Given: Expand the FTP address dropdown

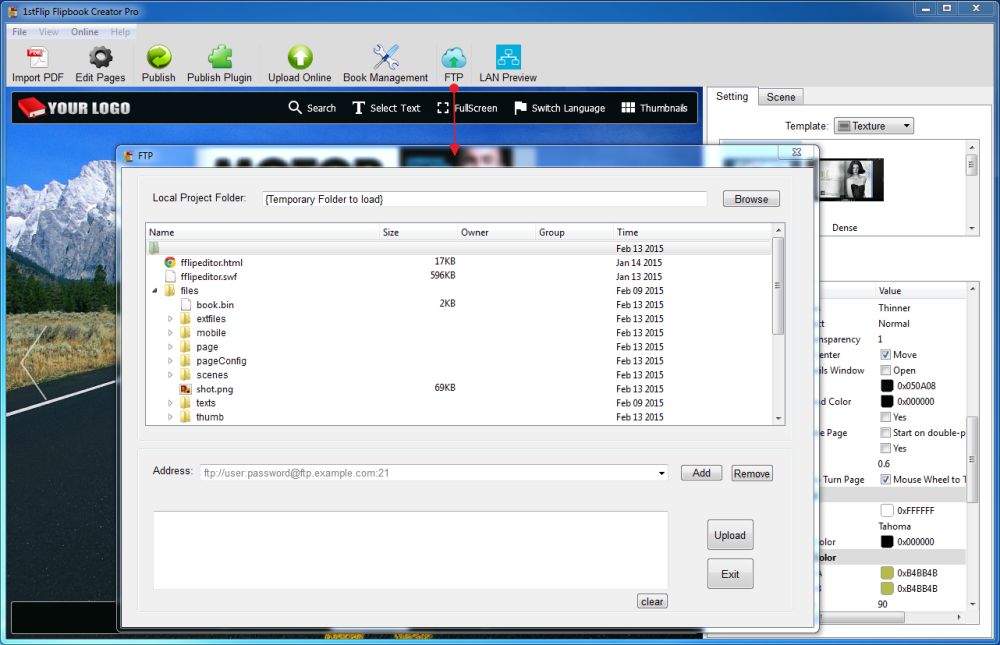Looking at the screenshot, I should point(661,474).
